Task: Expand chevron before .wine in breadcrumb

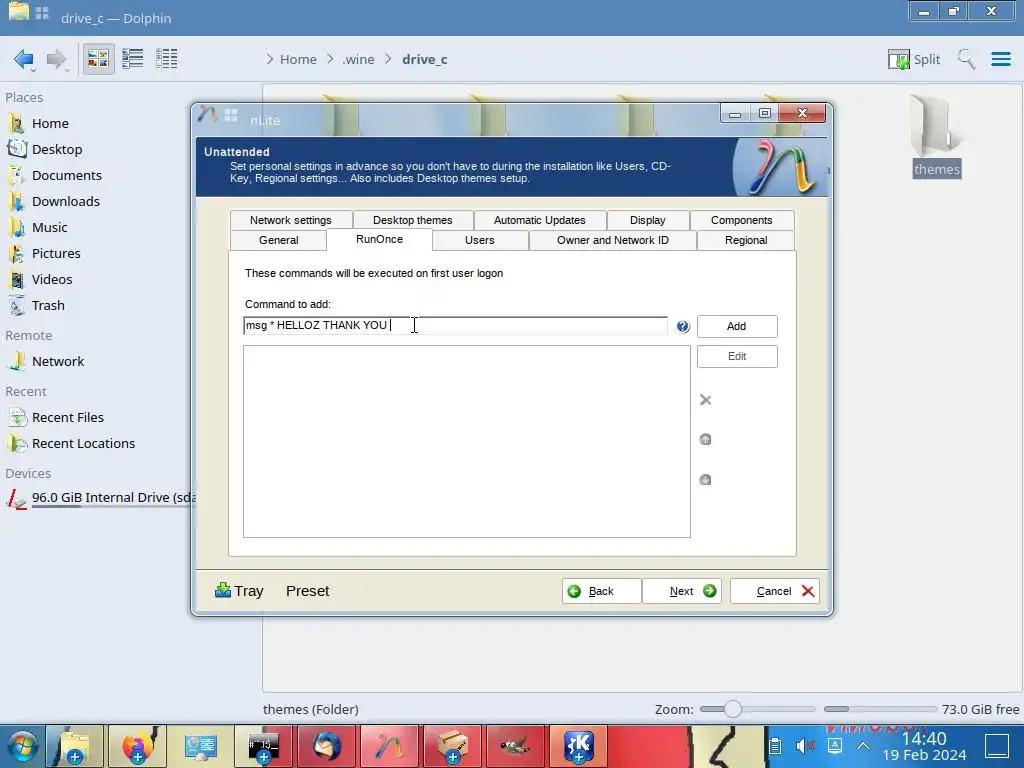Action: coord(330,59)
